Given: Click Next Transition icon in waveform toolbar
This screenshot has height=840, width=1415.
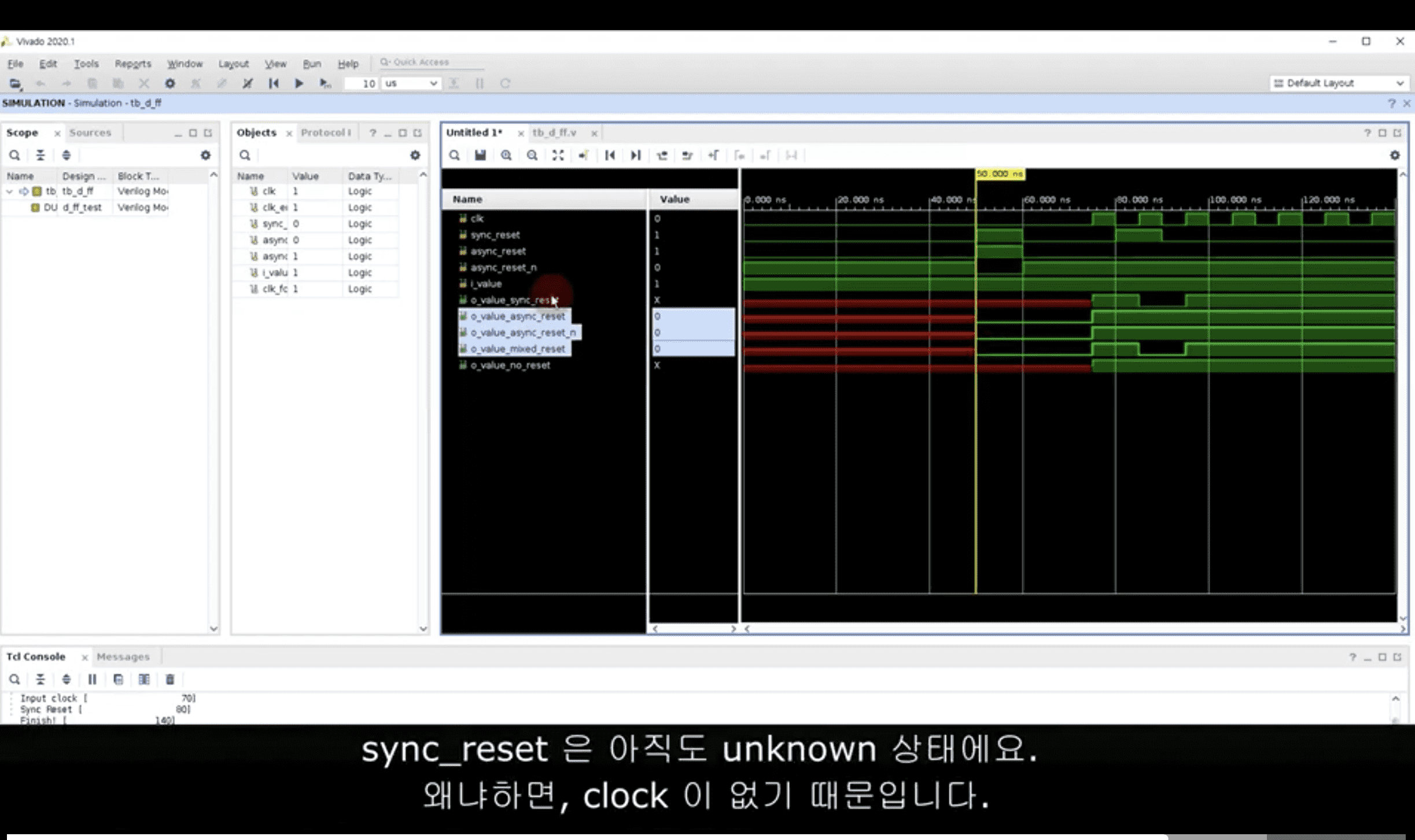Looking at the screenshot, I should (687, 155).
